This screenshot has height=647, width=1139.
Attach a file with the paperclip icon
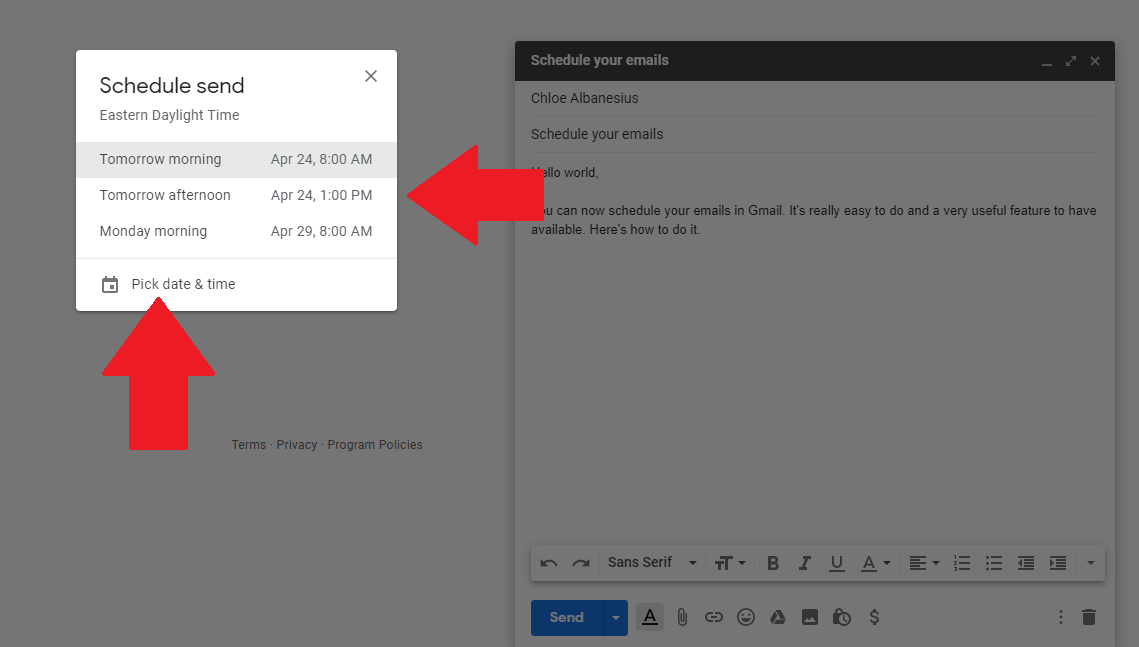pos(682,617)
